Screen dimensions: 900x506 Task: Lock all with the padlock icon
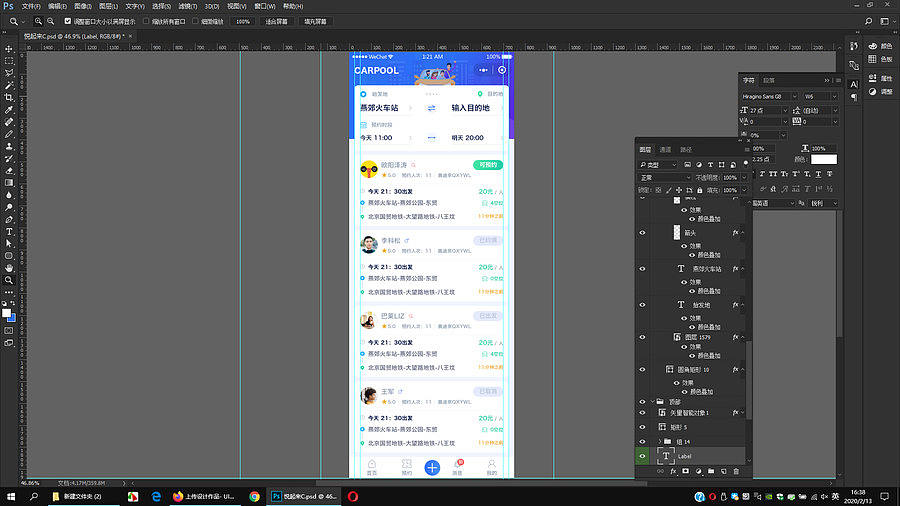pos(699,190)
